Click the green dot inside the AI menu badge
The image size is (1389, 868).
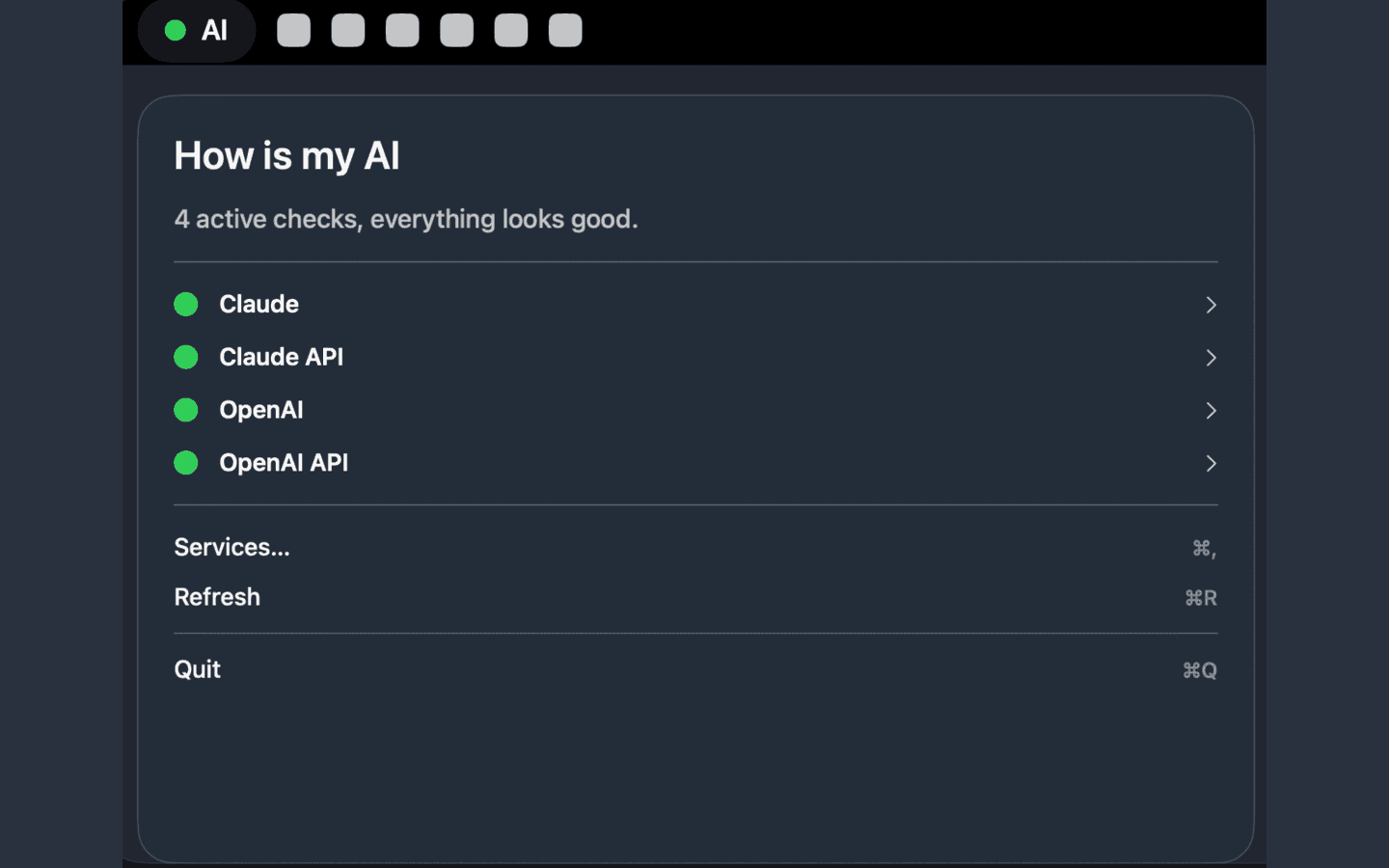pos(175,30)
